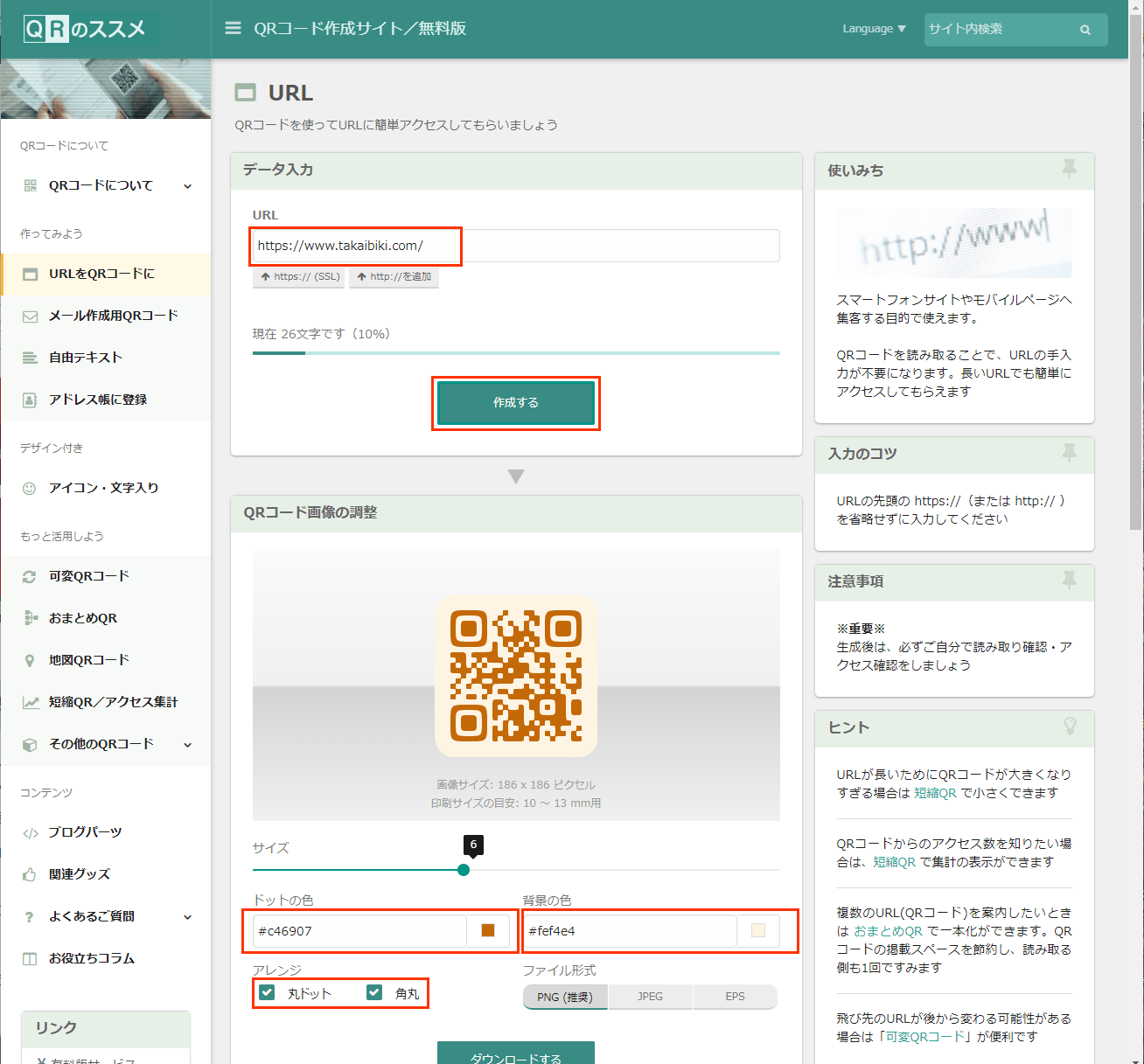Click the 背景の色 hex code field
This screenshot has height=1064, width=1144.
(x=630, y=931)
